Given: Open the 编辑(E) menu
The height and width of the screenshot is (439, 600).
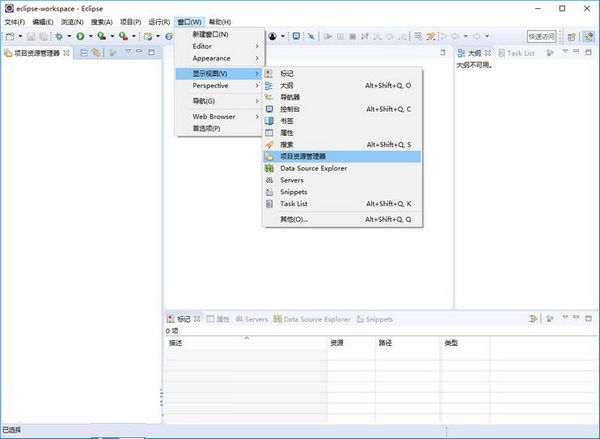Looking at the screenshot, I should pos(42,22).
